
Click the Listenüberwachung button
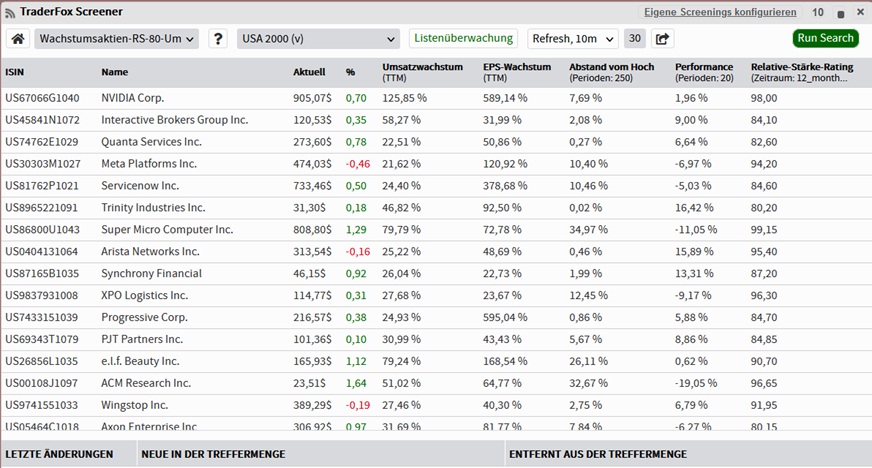tap(463, 38)
